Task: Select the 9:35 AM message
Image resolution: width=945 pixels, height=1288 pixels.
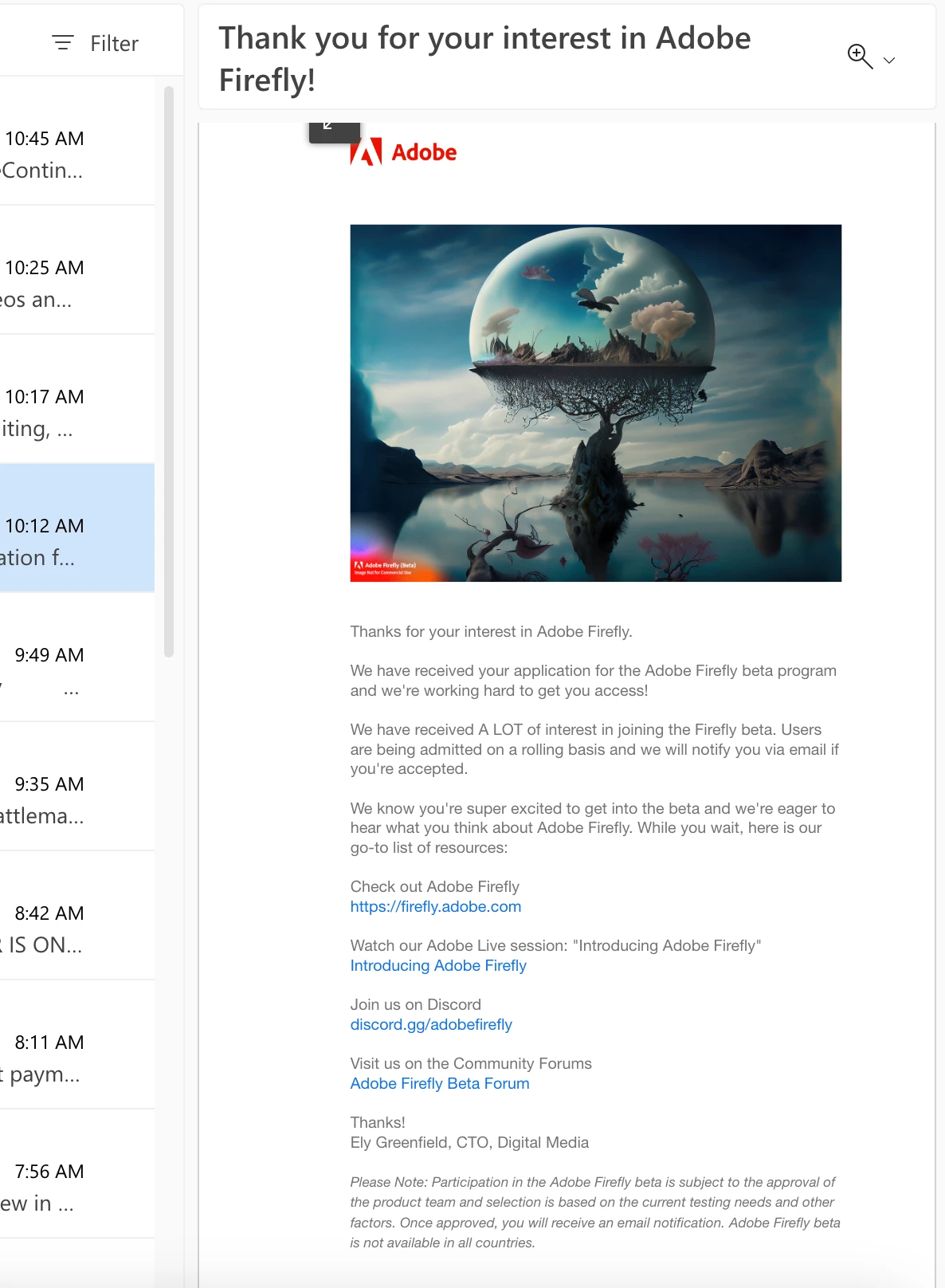Action: 77,787
